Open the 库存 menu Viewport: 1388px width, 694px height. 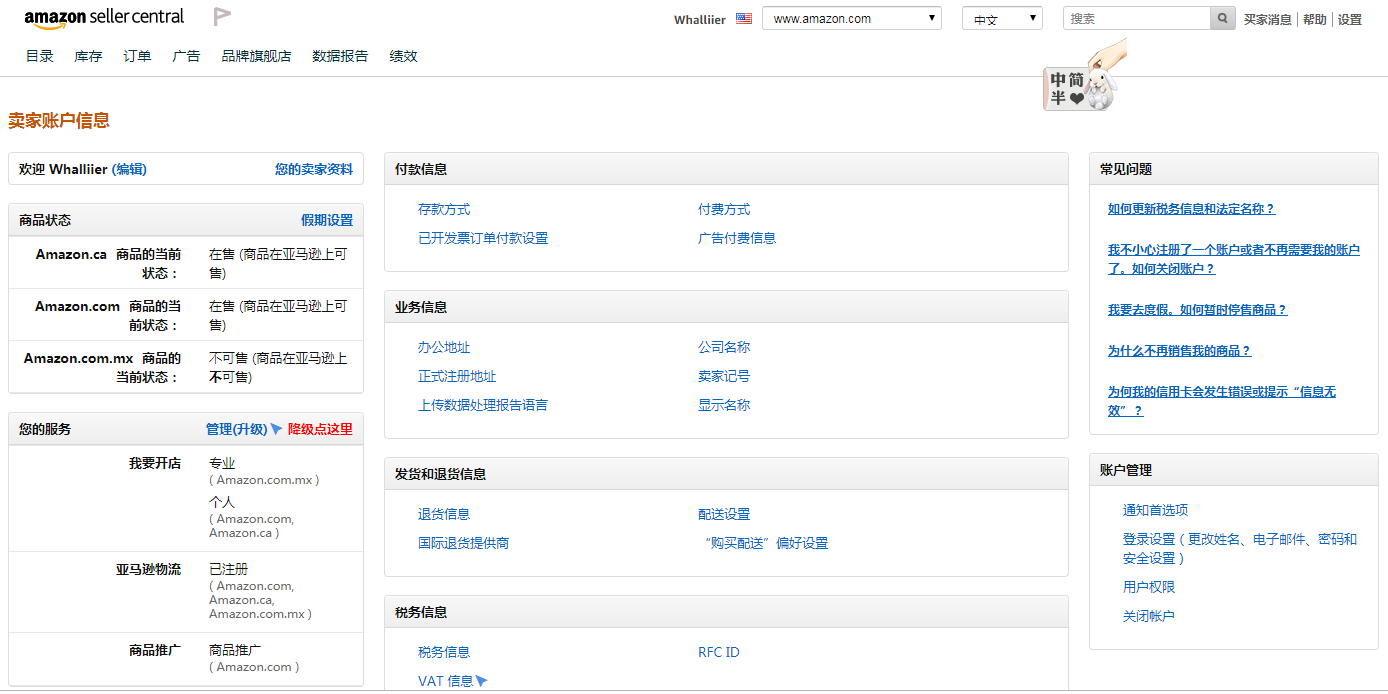[88, 56]
